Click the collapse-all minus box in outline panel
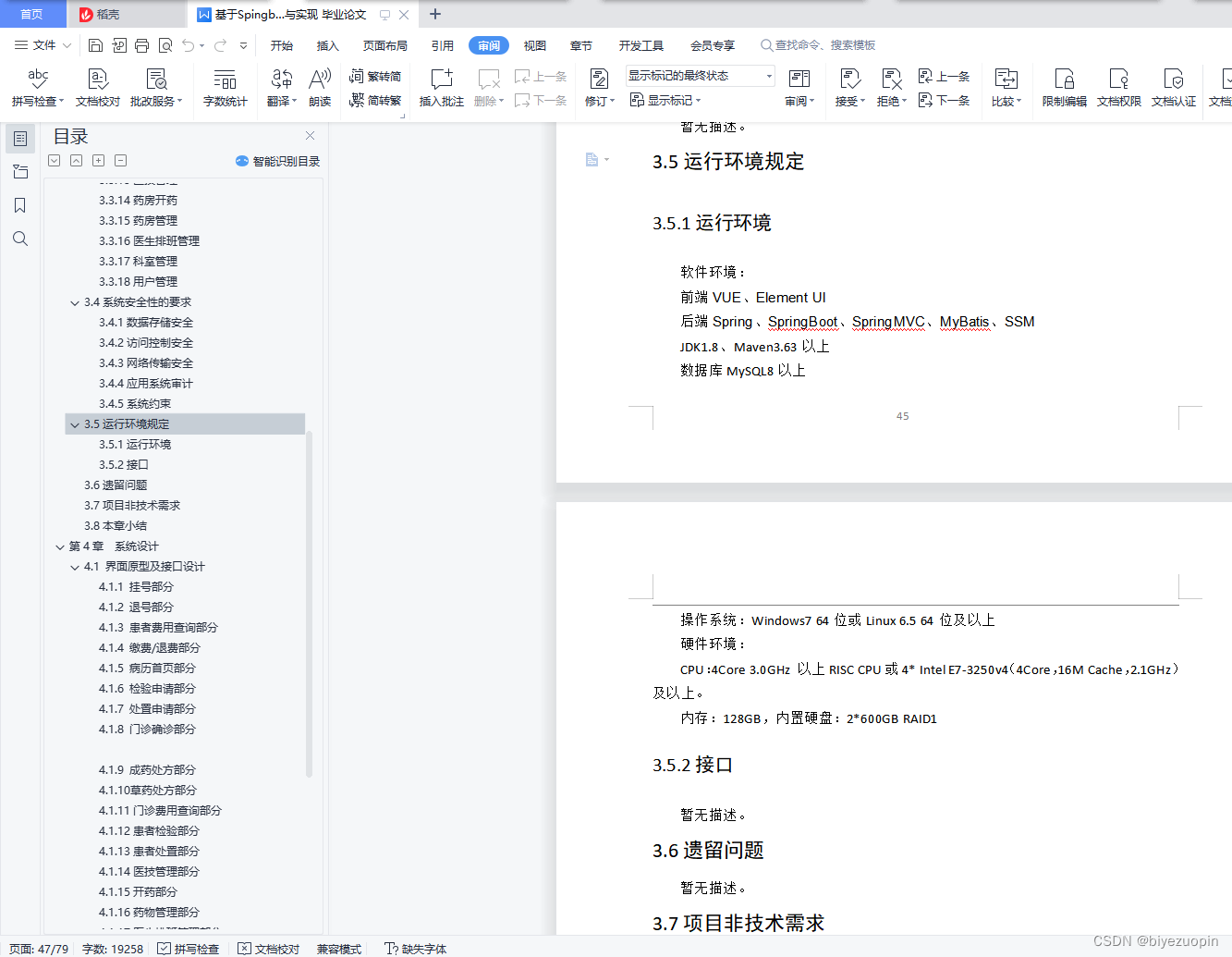 (x=121, y=161)
